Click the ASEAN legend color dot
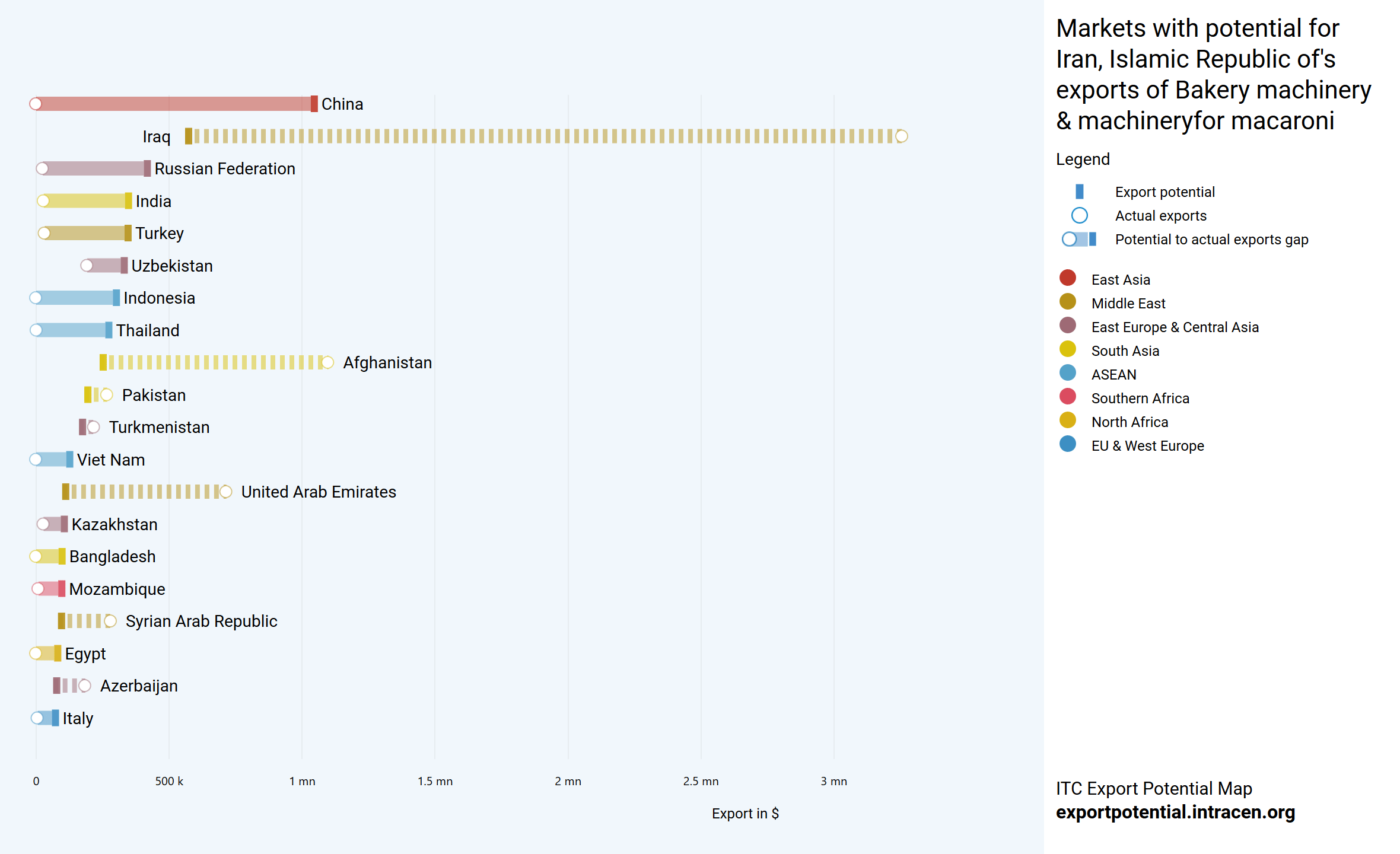The height and width of the screenshot is (854, 1400). (1067, 373)
